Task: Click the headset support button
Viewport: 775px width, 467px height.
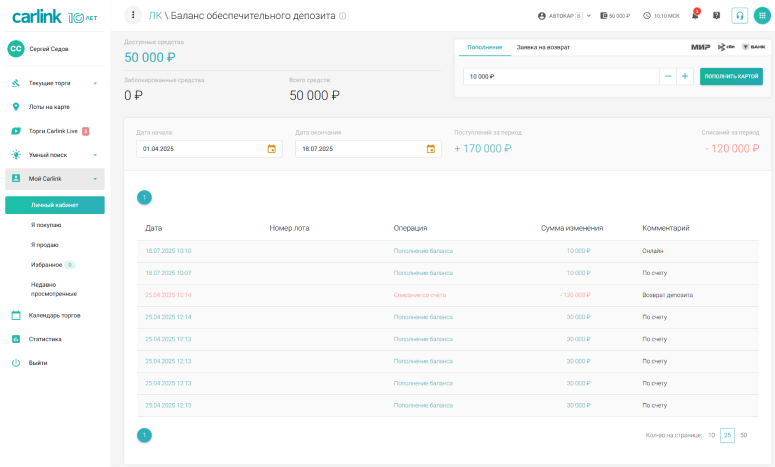Action: tap(740, 16)
